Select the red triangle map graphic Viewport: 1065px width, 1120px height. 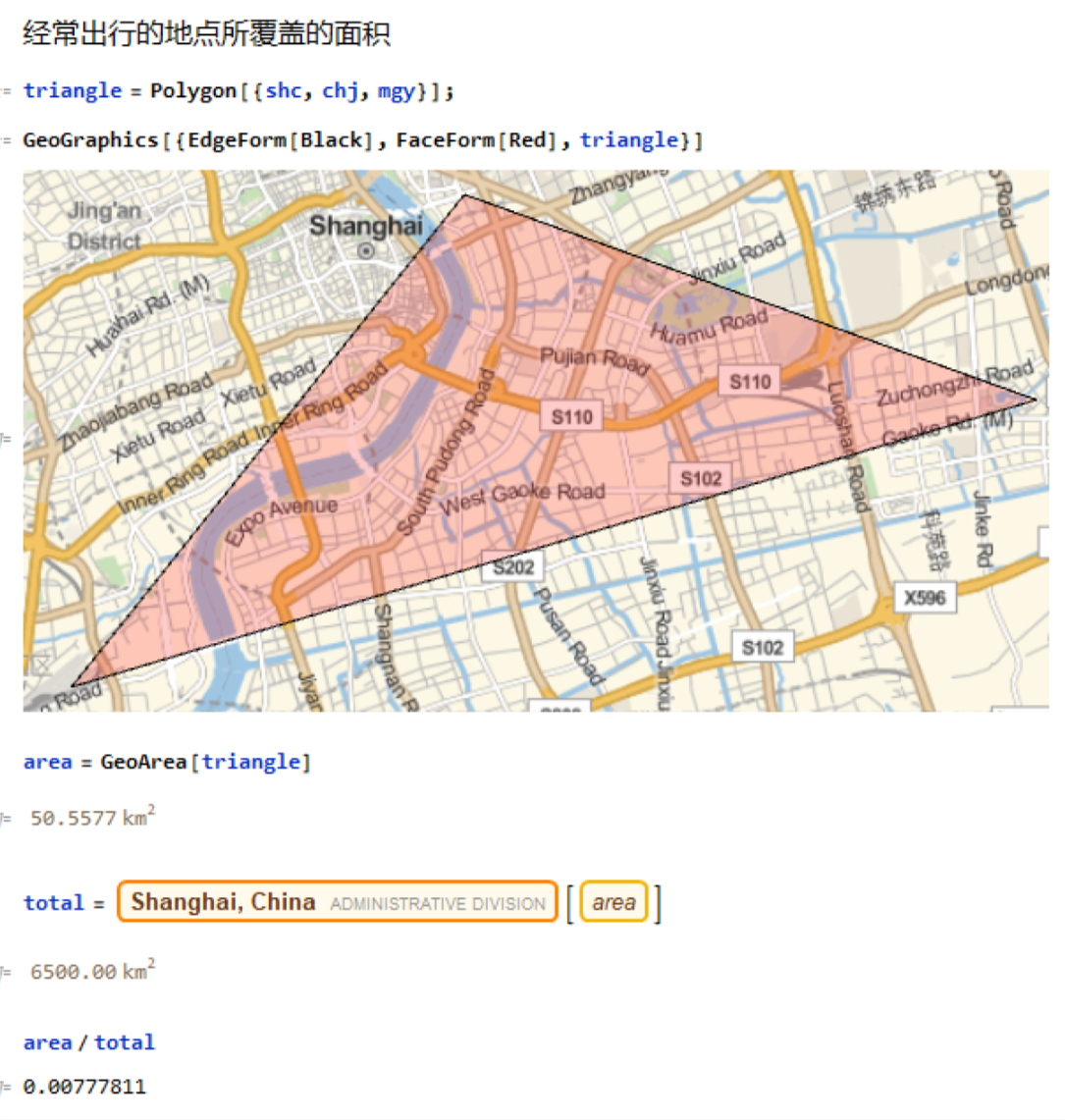point(536,441)
